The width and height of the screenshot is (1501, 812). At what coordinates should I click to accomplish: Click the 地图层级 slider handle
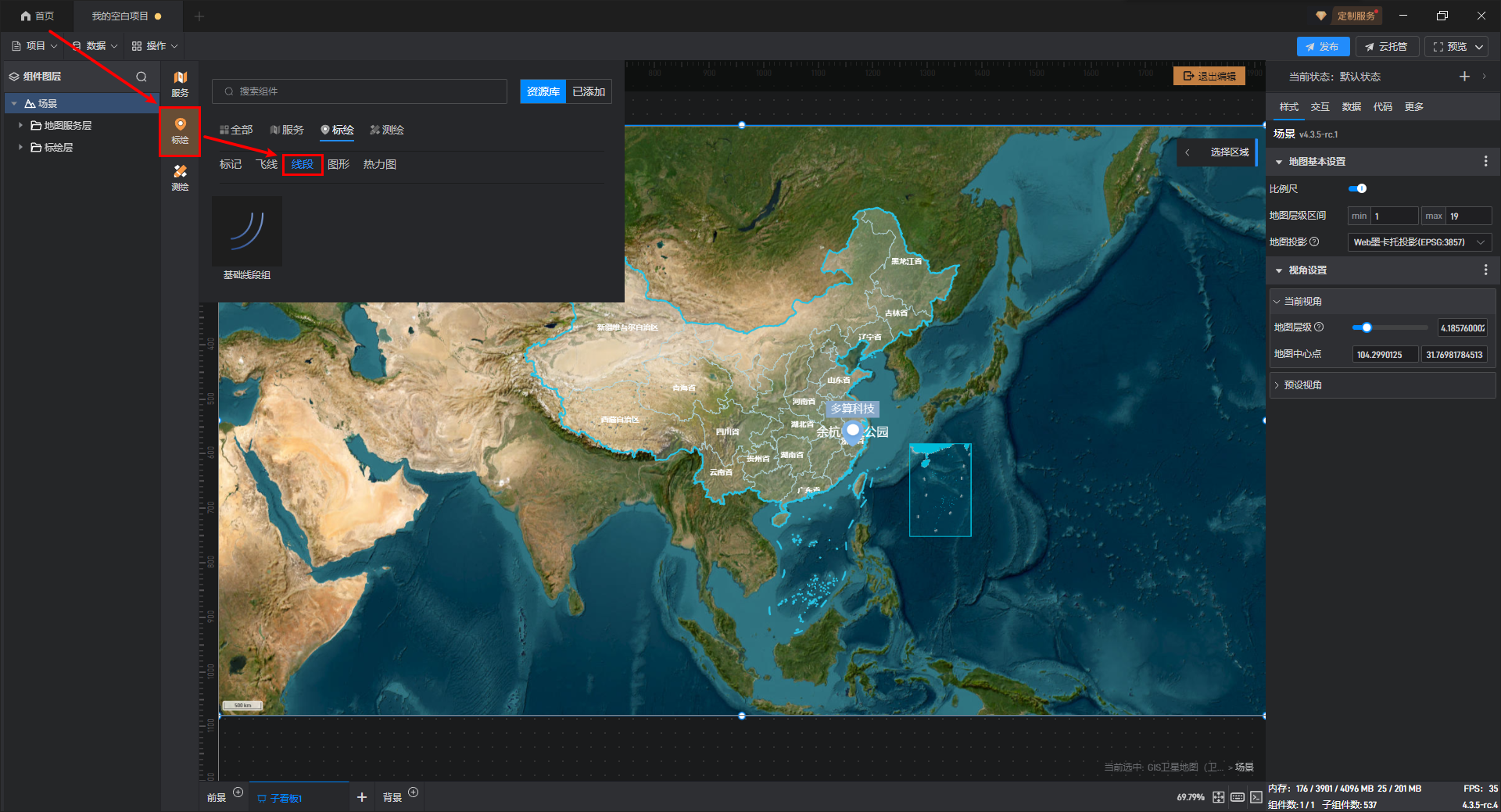(1367, 327)
